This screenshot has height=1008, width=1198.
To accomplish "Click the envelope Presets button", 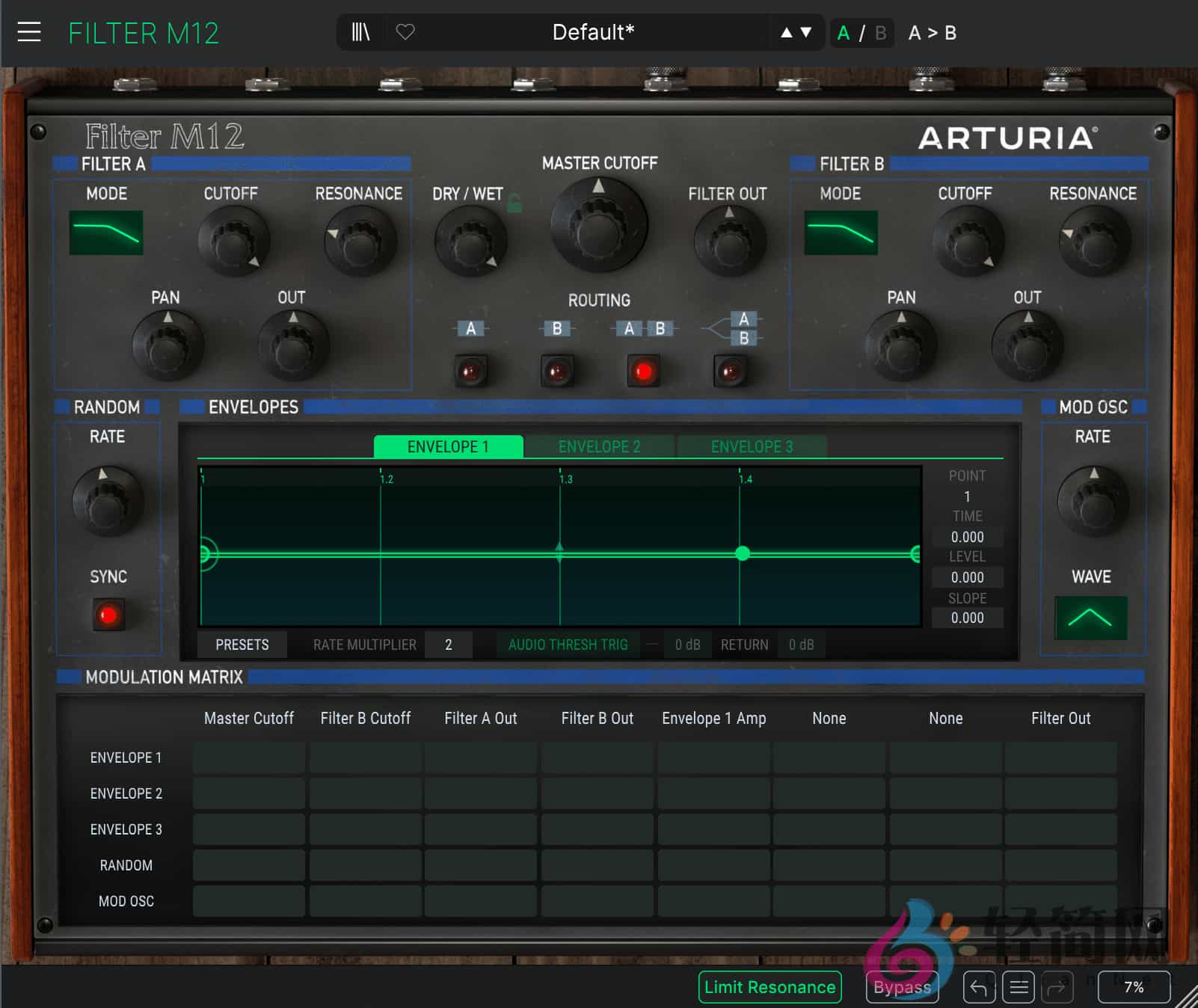I will point(242,645).
